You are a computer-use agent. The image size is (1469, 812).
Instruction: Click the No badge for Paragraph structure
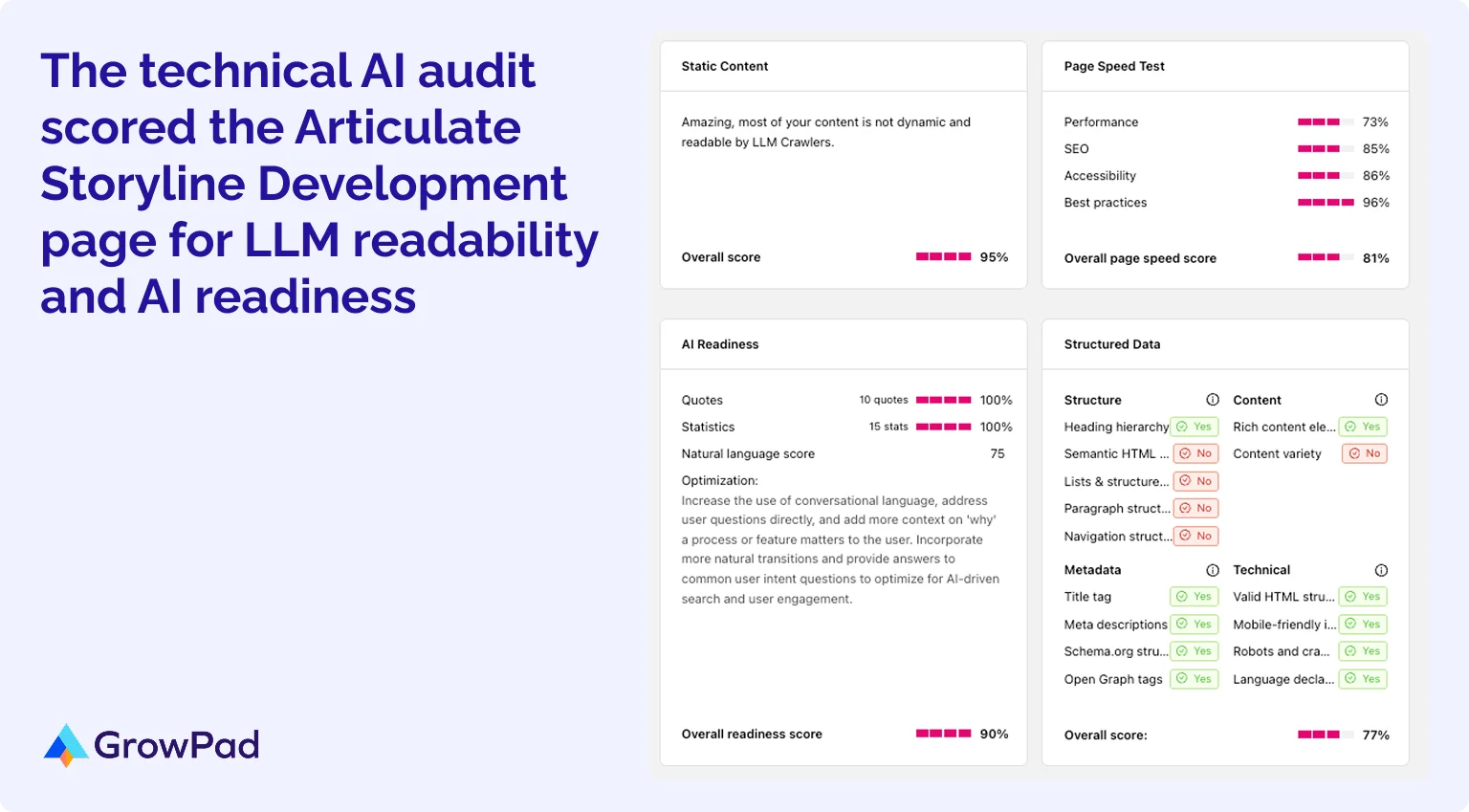(x=1195, y=508)
